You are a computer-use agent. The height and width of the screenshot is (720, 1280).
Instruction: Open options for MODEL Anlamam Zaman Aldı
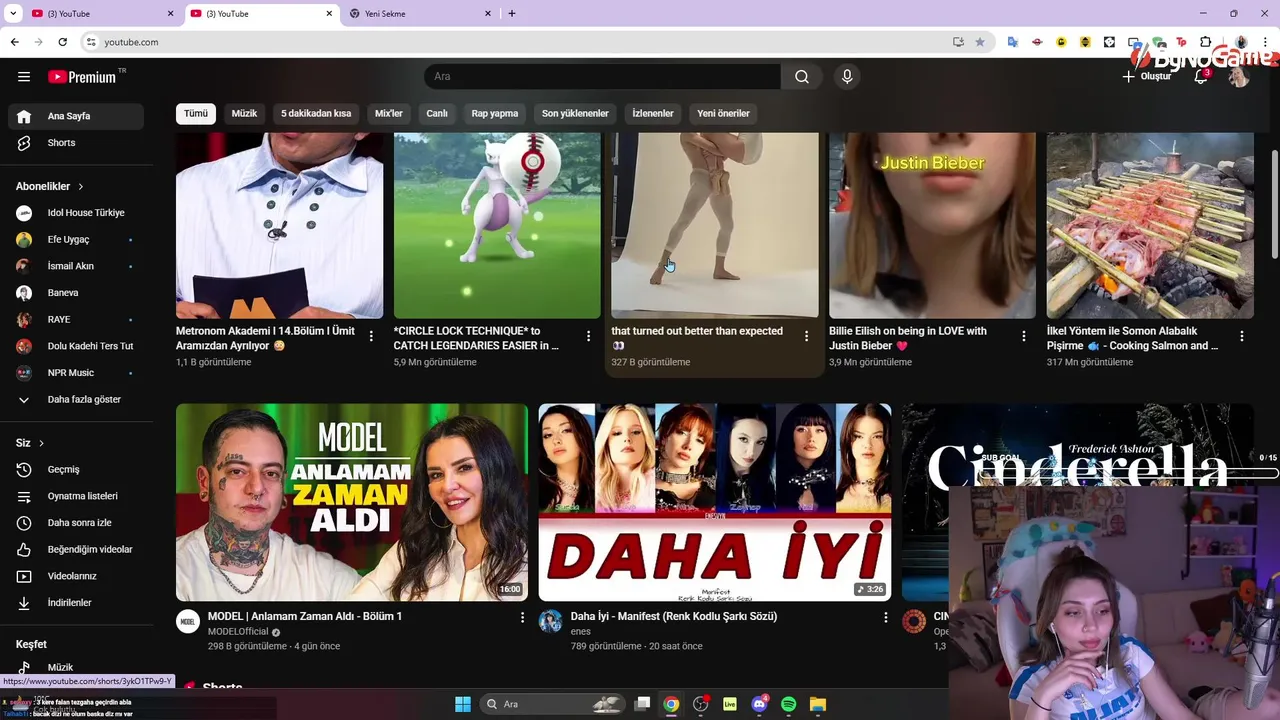click(522, 618)
